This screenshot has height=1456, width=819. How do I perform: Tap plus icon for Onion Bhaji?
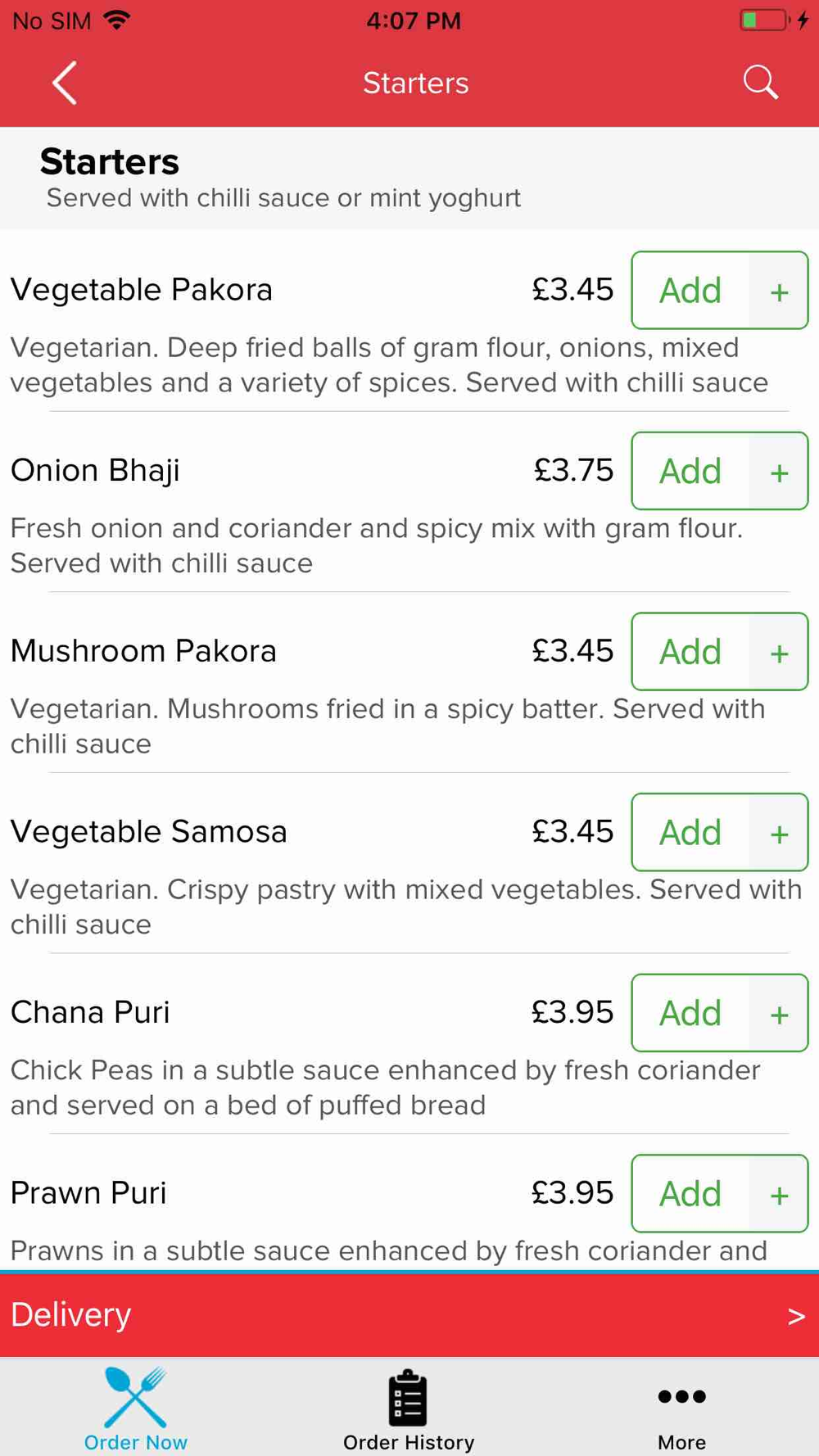click(779, 472)
